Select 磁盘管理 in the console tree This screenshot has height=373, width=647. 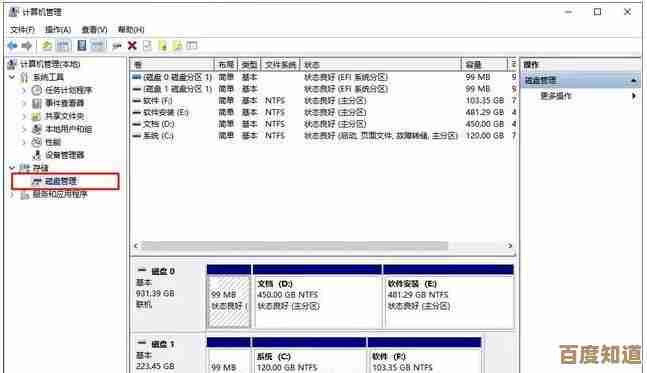(x=61, y=181)
